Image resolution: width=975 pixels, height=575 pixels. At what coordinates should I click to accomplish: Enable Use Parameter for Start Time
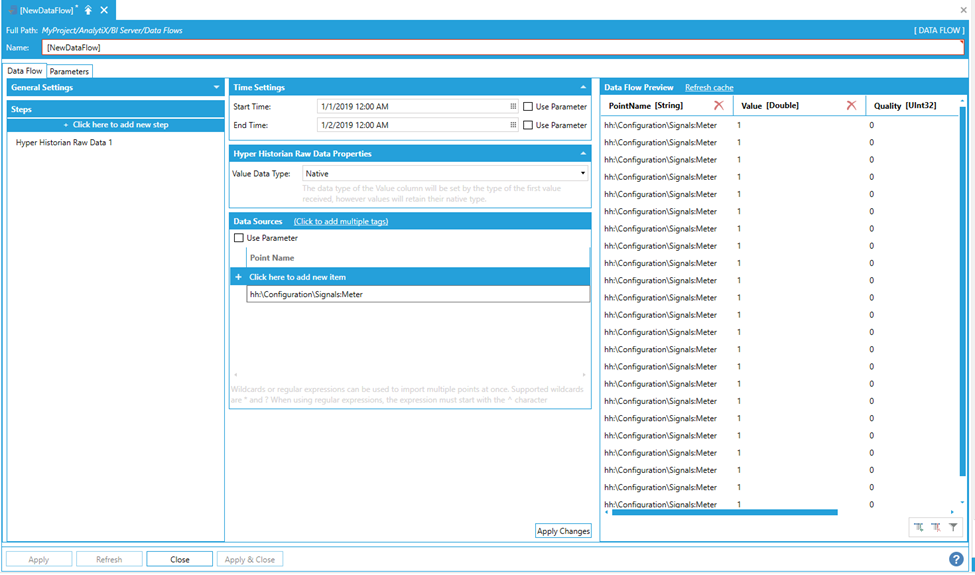[528, 107]
